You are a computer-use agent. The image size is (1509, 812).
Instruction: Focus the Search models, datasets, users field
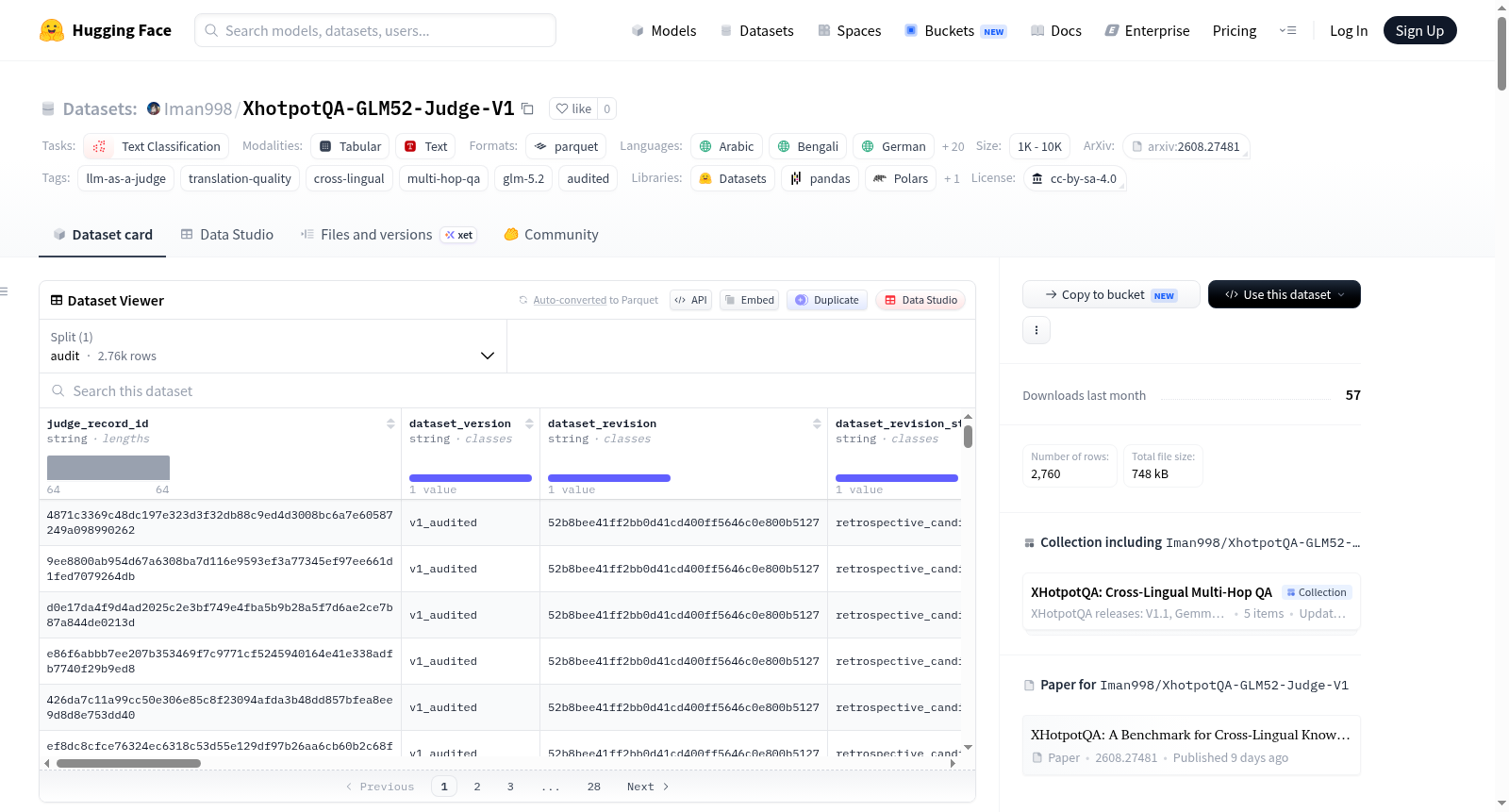tap(375, 30)
